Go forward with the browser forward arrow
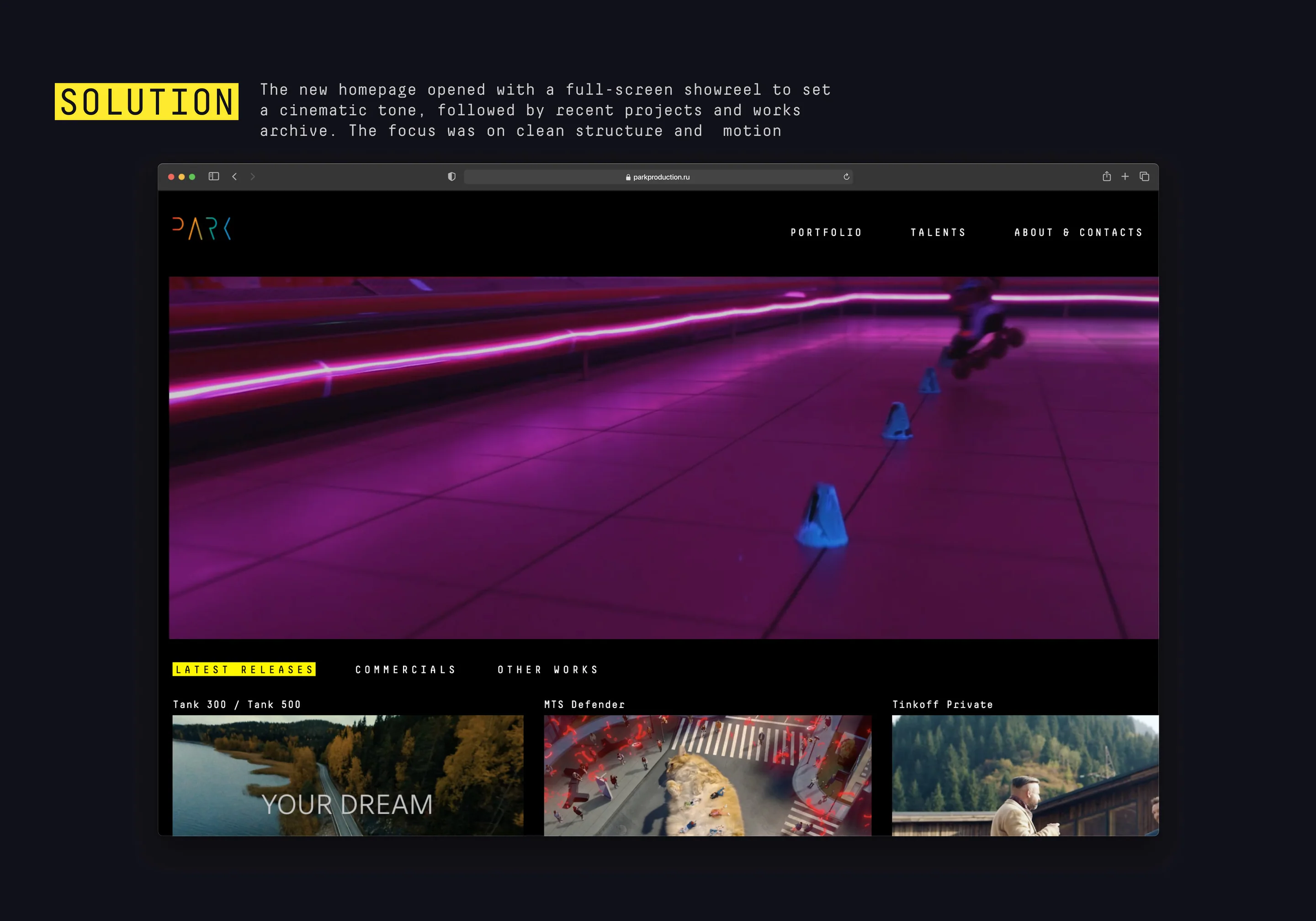Viewport: 1316px width, 921px height. pos(253,176)
